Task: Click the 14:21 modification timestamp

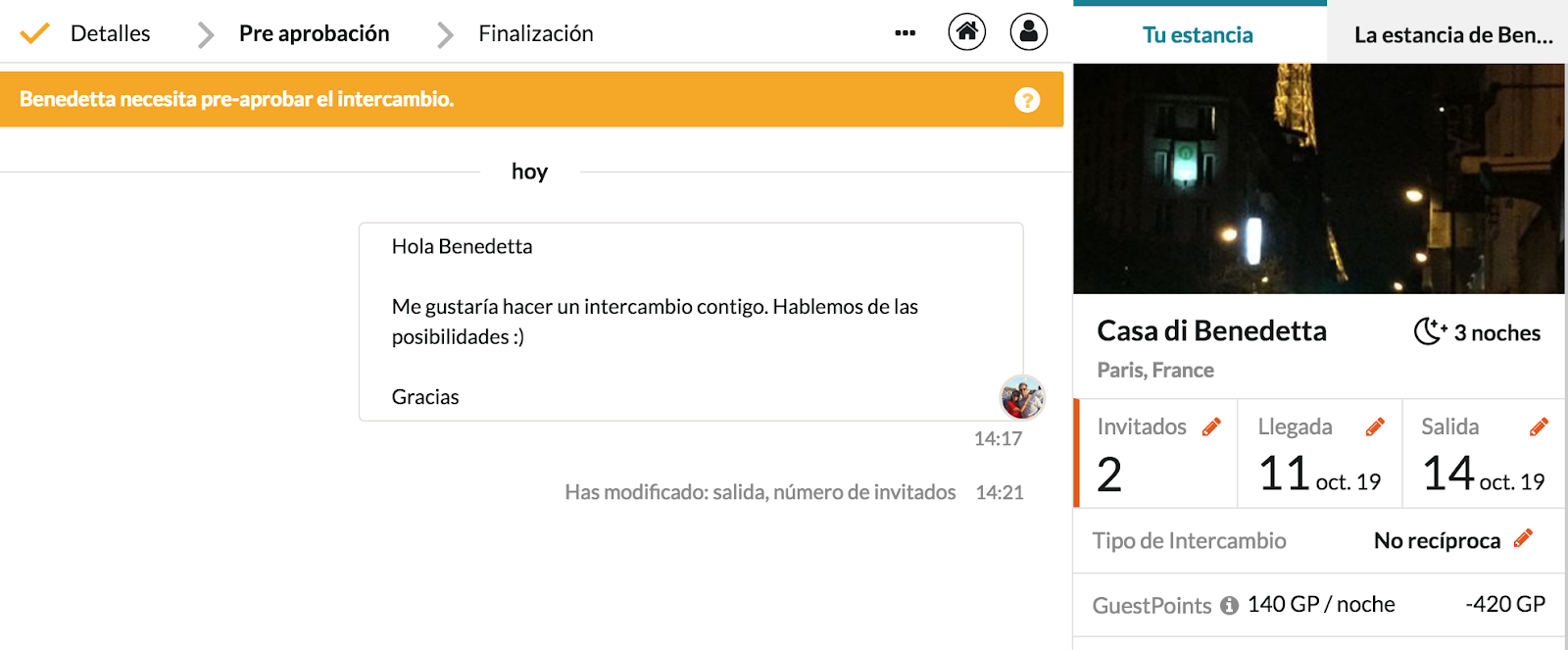Action: pos(1000,492)
